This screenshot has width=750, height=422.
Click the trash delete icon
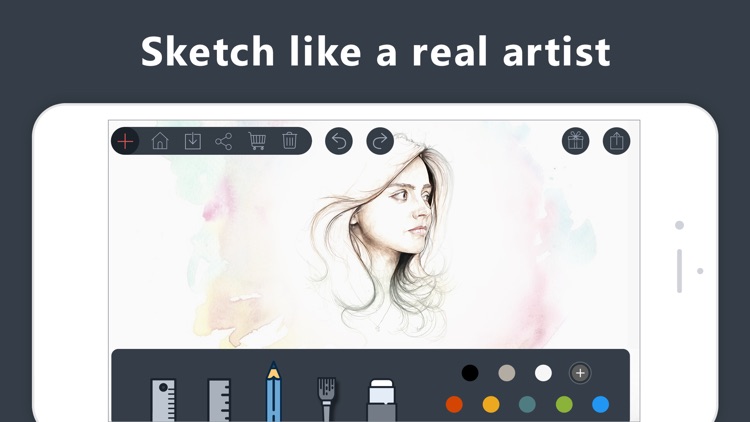coord(289,141)
